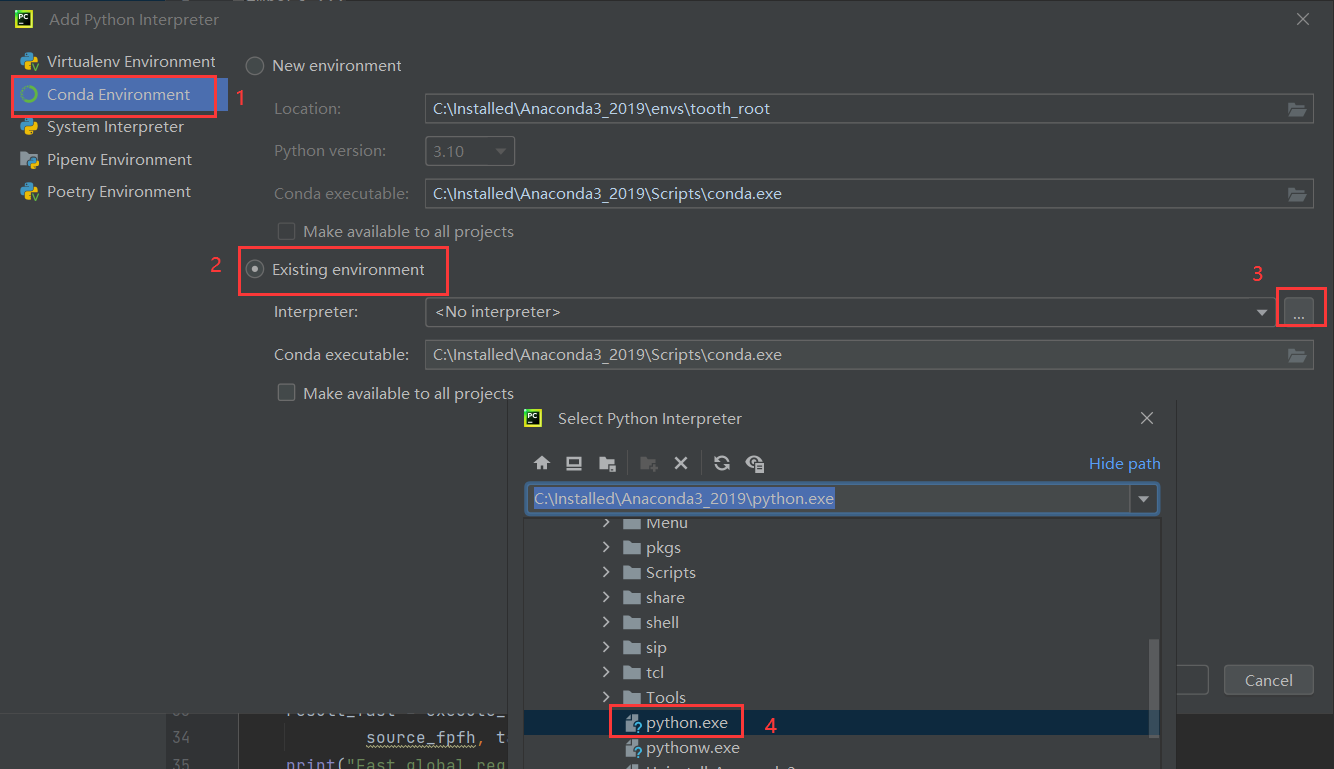The image size is (1334, 769).
Task: Click the share folder icon
Action: coord(631,597)
